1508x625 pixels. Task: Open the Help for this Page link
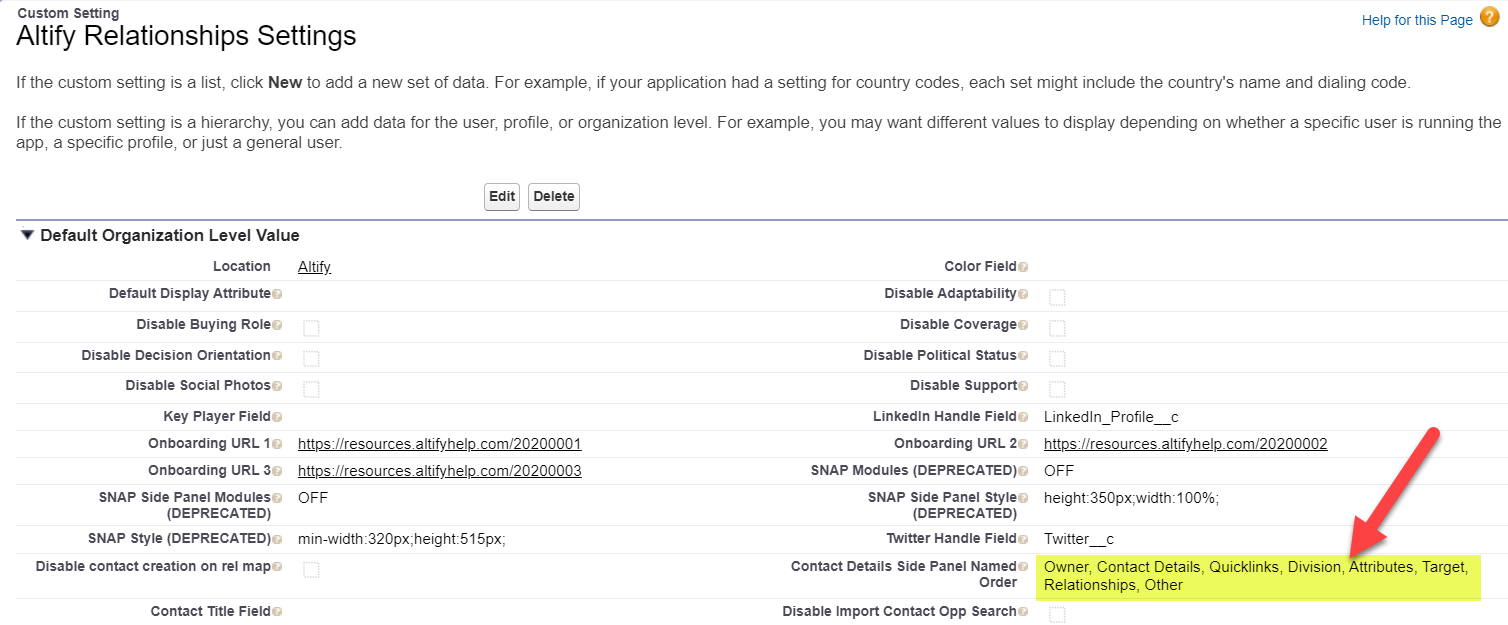[x=1417, y=20]
